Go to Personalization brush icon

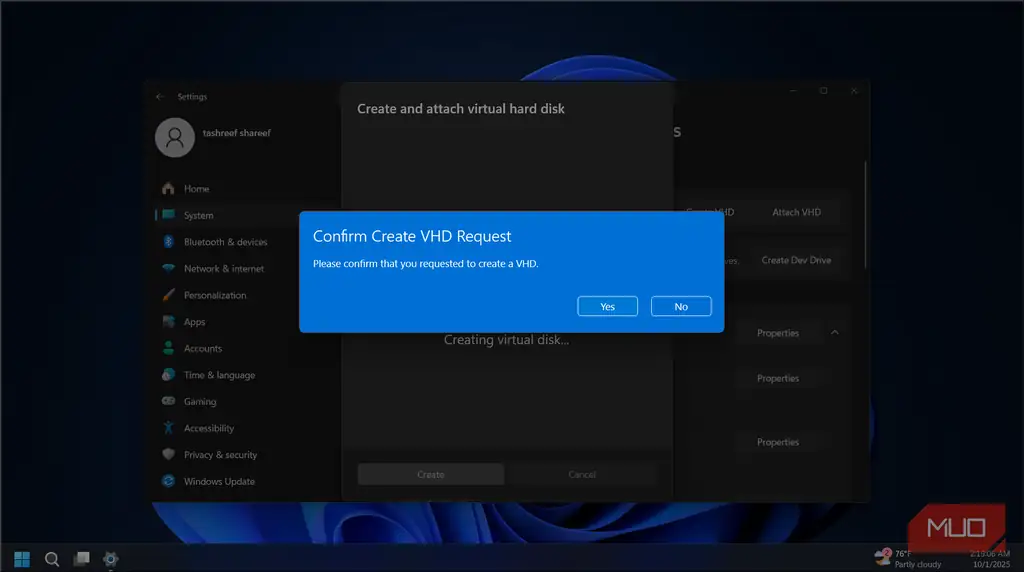168,295
